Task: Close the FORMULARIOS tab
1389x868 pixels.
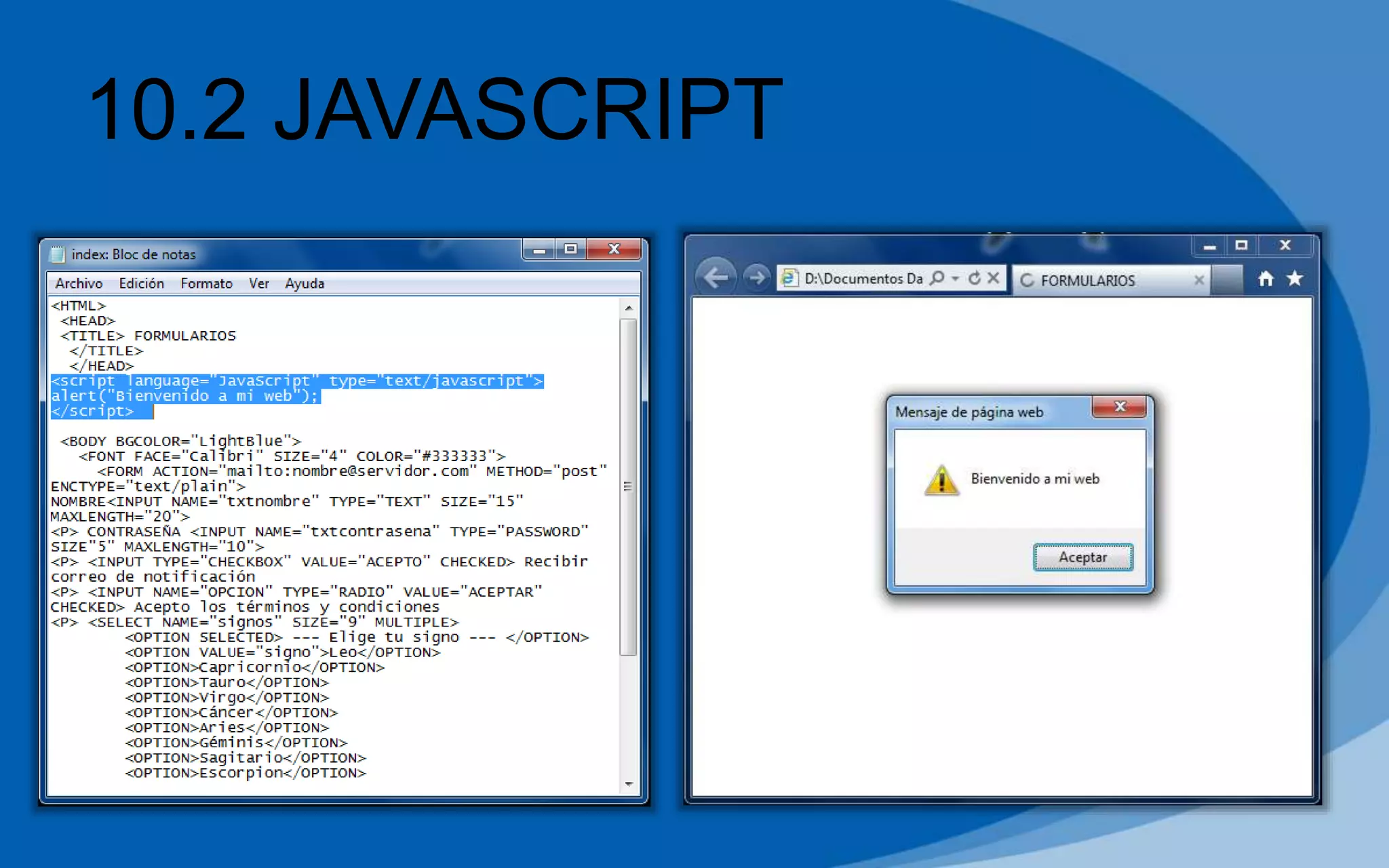Action: (x=1199, y=280)
